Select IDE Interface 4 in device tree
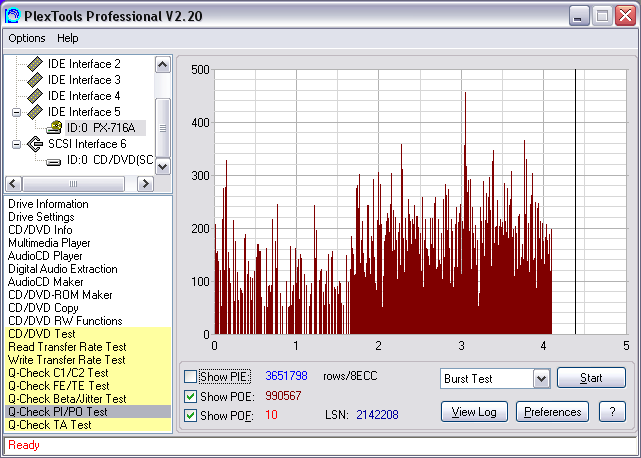Screen dimensions: 641x458 tap(84, 96)
